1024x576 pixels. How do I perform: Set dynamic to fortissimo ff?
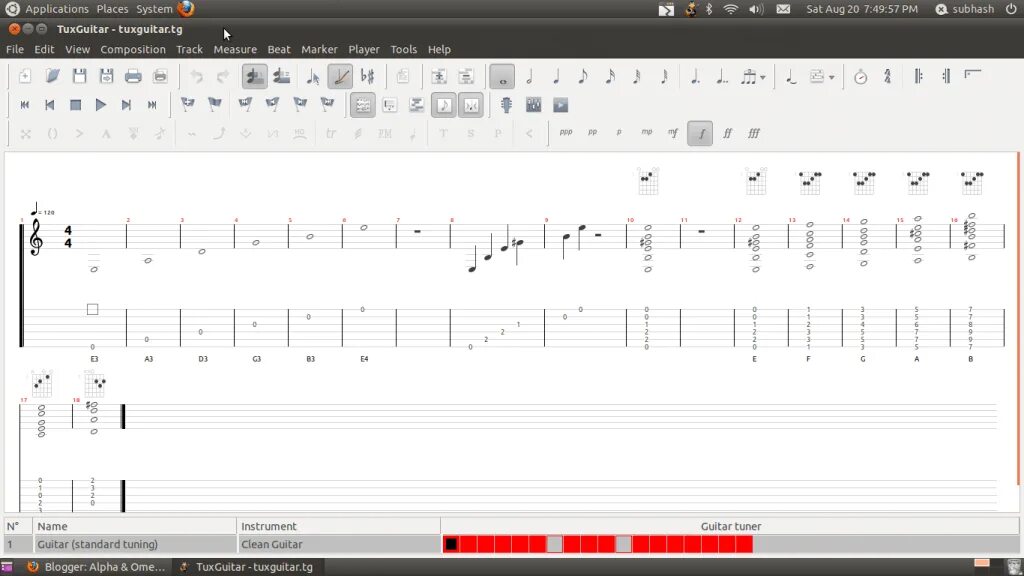pos(727,133)
